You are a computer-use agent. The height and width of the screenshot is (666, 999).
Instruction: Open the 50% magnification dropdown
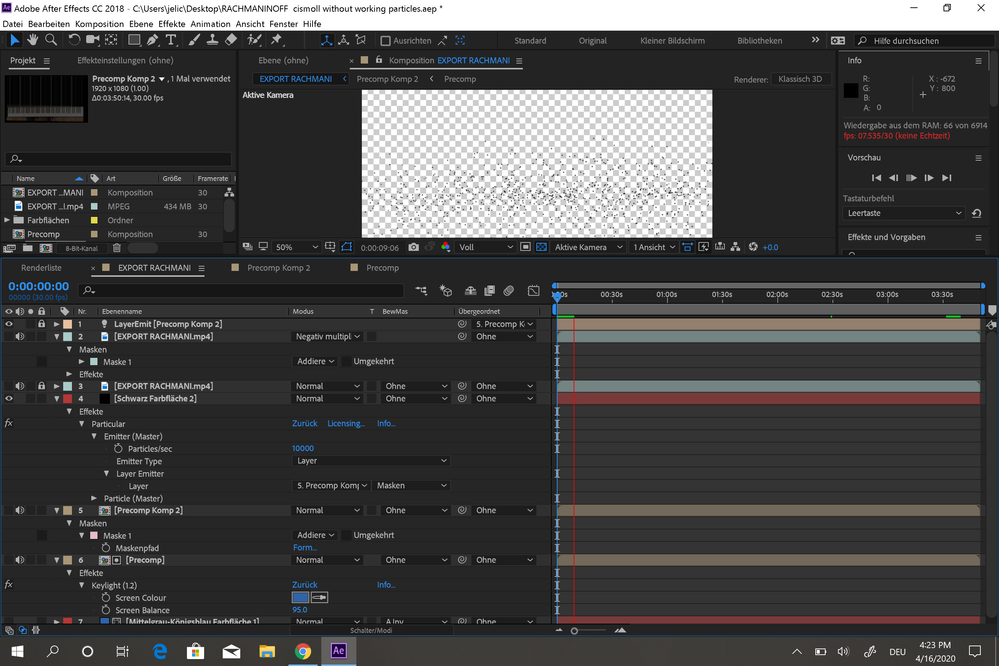(x=296, y=247)
